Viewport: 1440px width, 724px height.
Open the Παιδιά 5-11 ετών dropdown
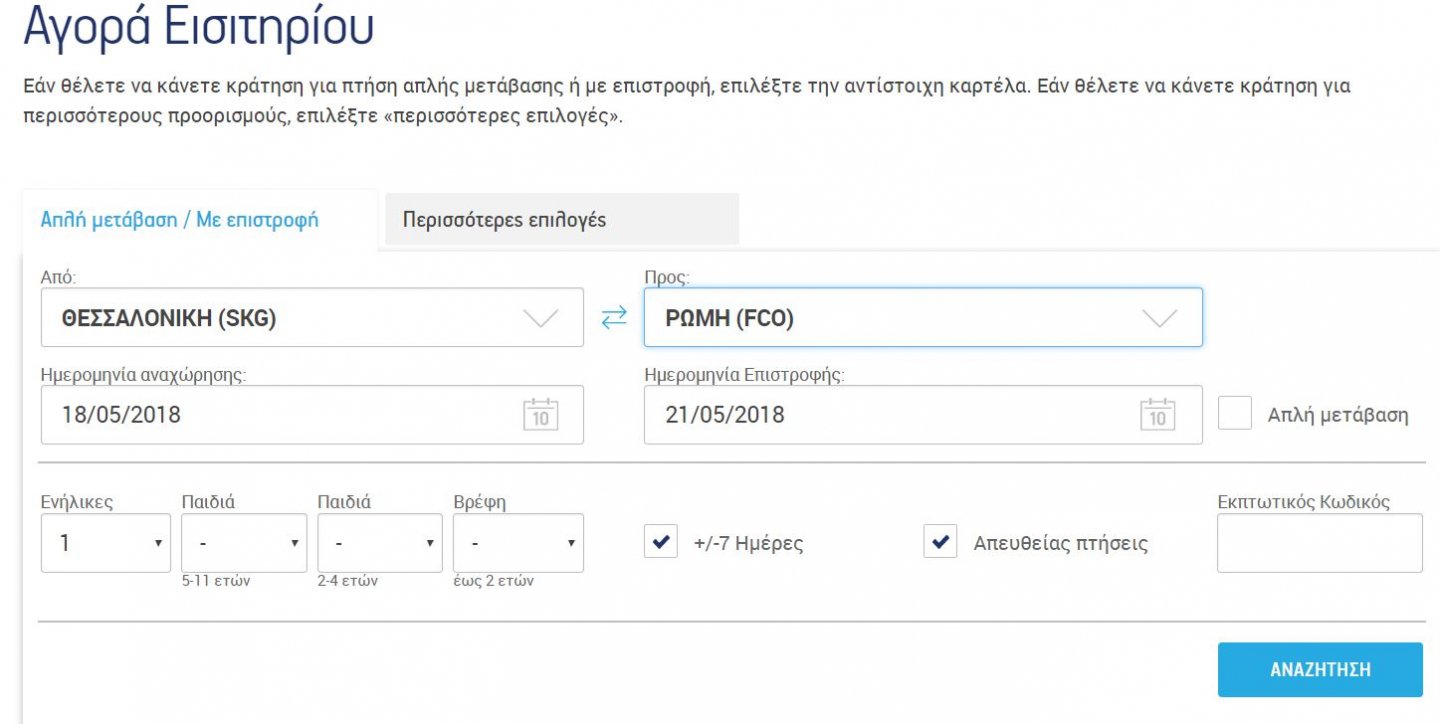243,543
